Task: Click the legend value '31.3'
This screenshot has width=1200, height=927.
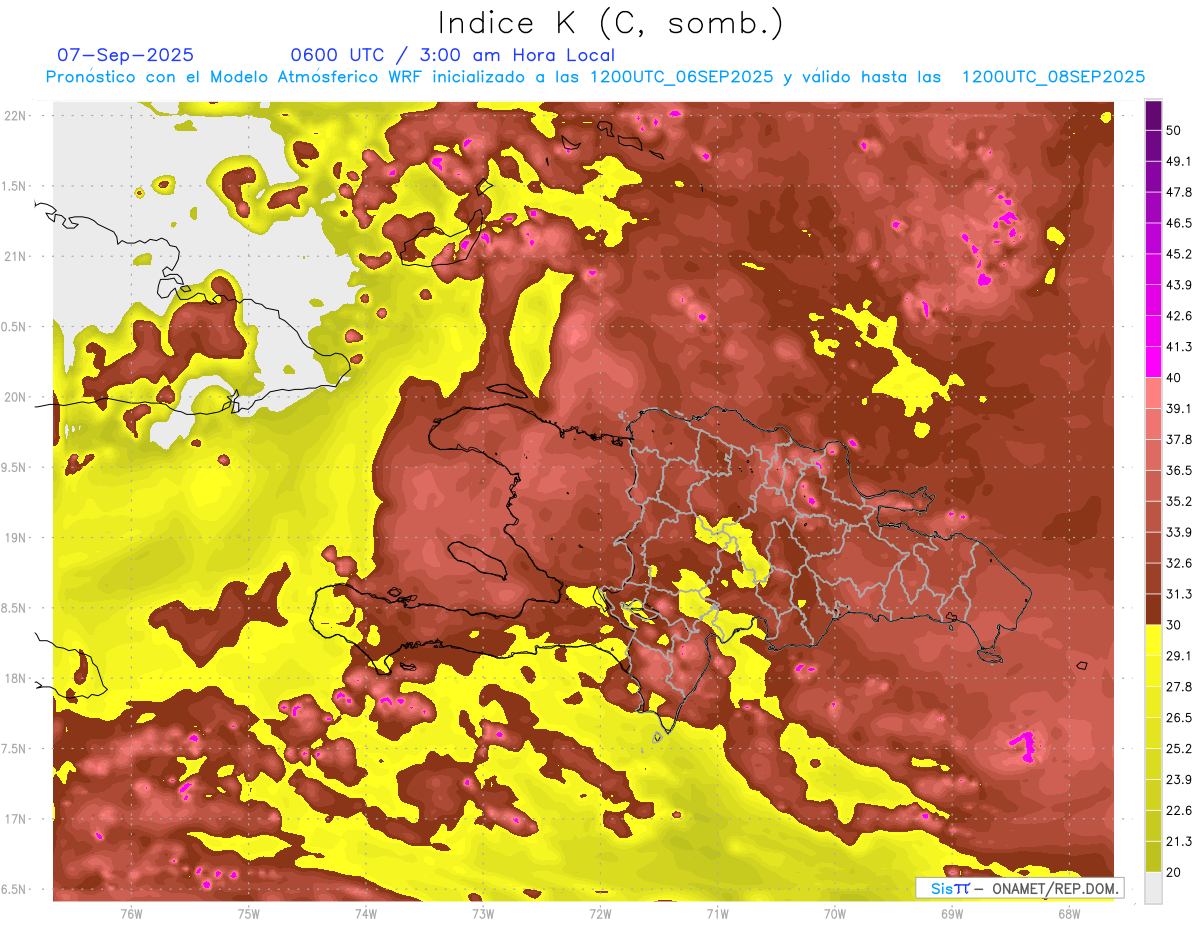Action: pyautogui.click(x=1178, y=594)
